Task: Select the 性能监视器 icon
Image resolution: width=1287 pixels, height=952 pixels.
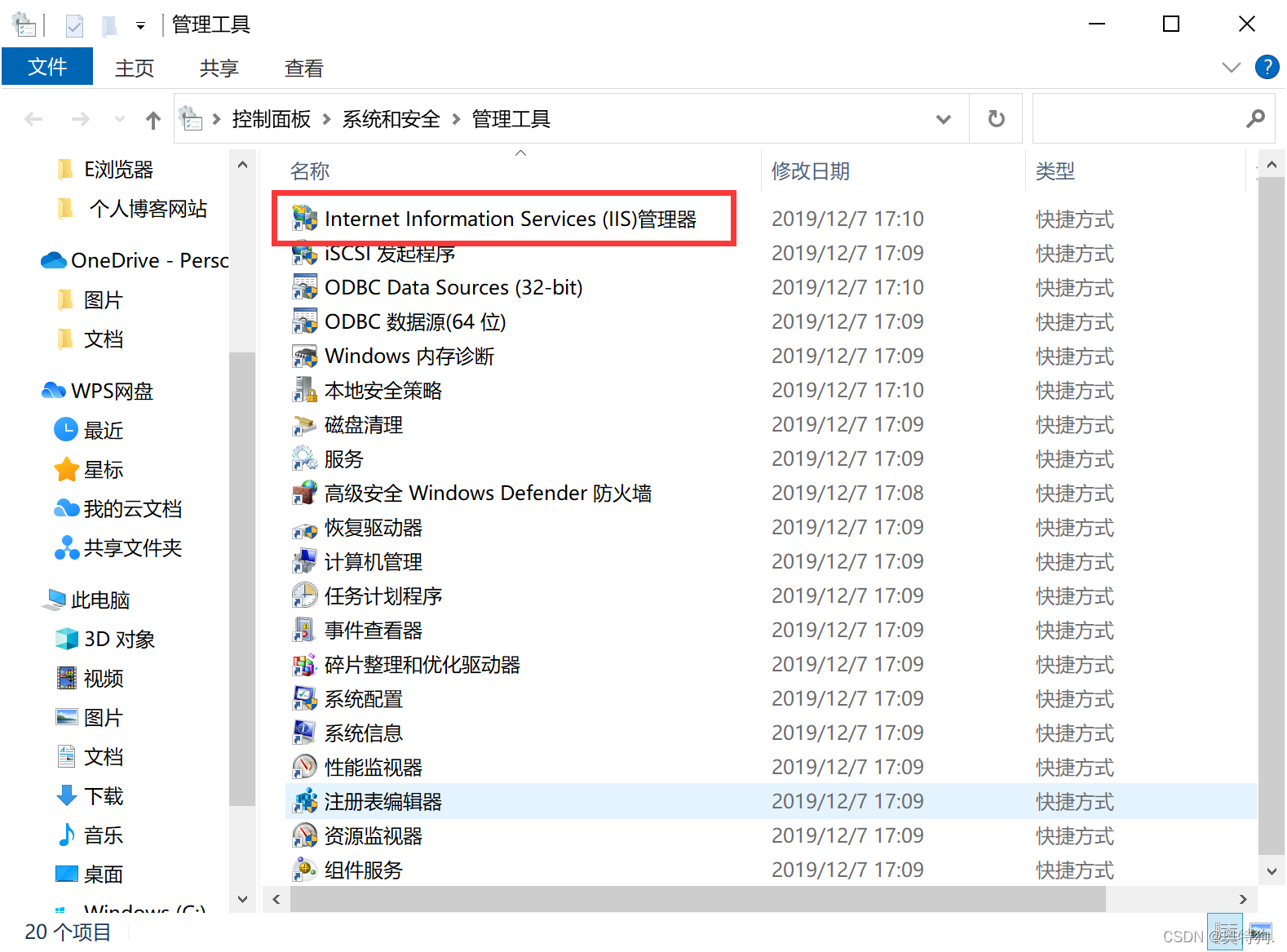Action: 305,768
